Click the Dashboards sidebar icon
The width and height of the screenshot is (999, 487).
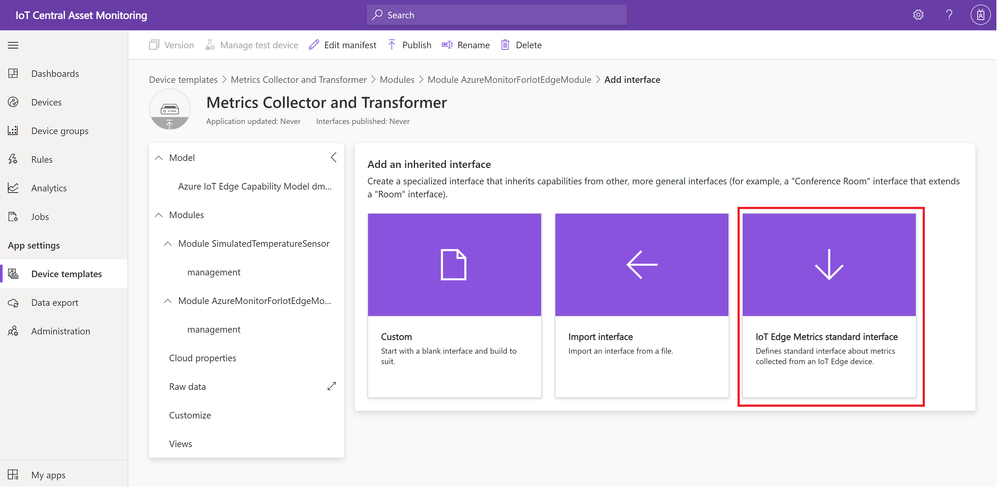point(13,73)
